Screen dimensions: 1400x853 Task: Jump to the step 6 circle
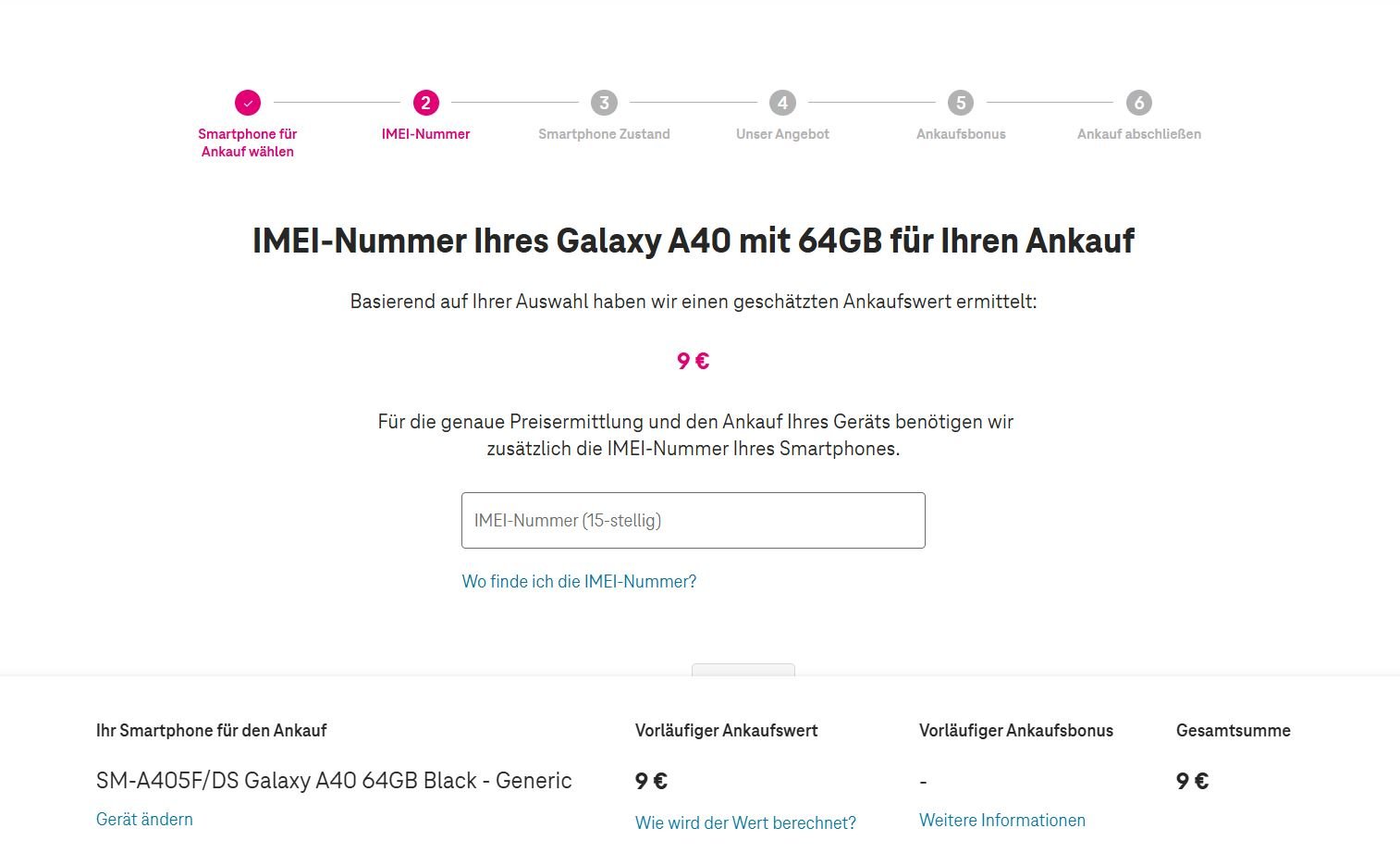1139,103
